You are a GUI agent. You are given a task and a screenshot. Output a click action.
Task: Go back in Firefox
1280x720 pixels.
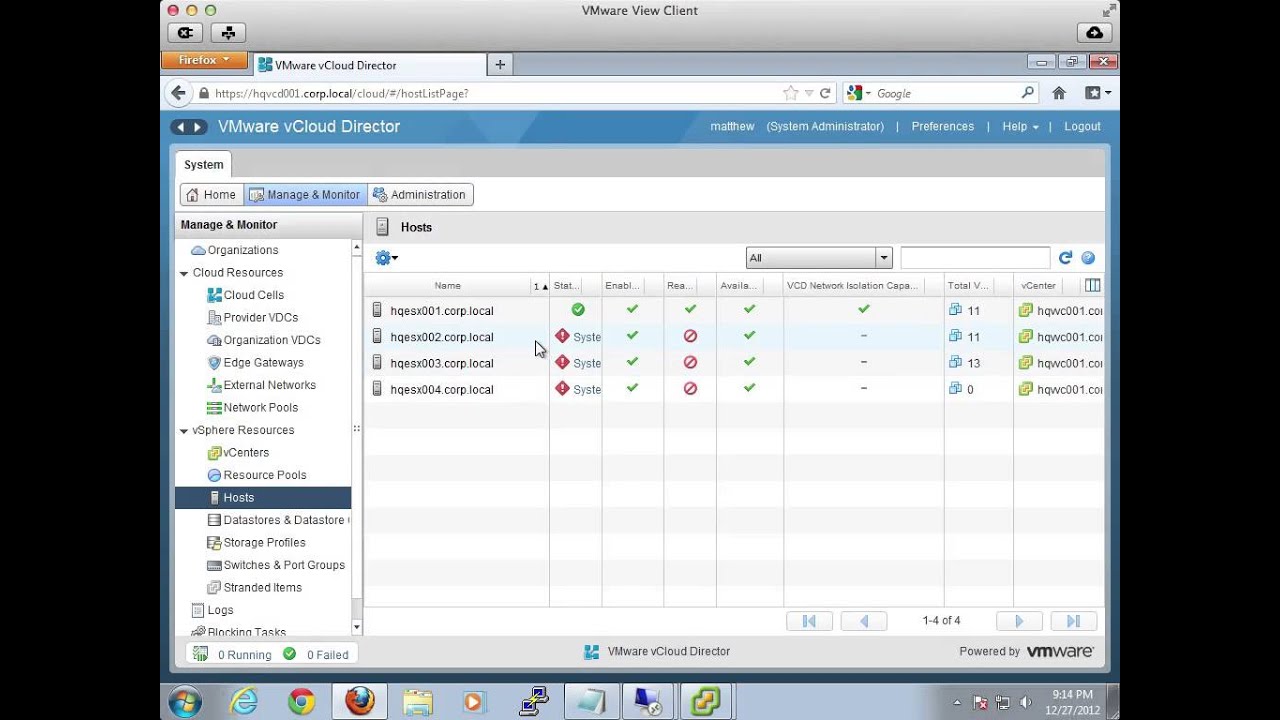[178, 93]
